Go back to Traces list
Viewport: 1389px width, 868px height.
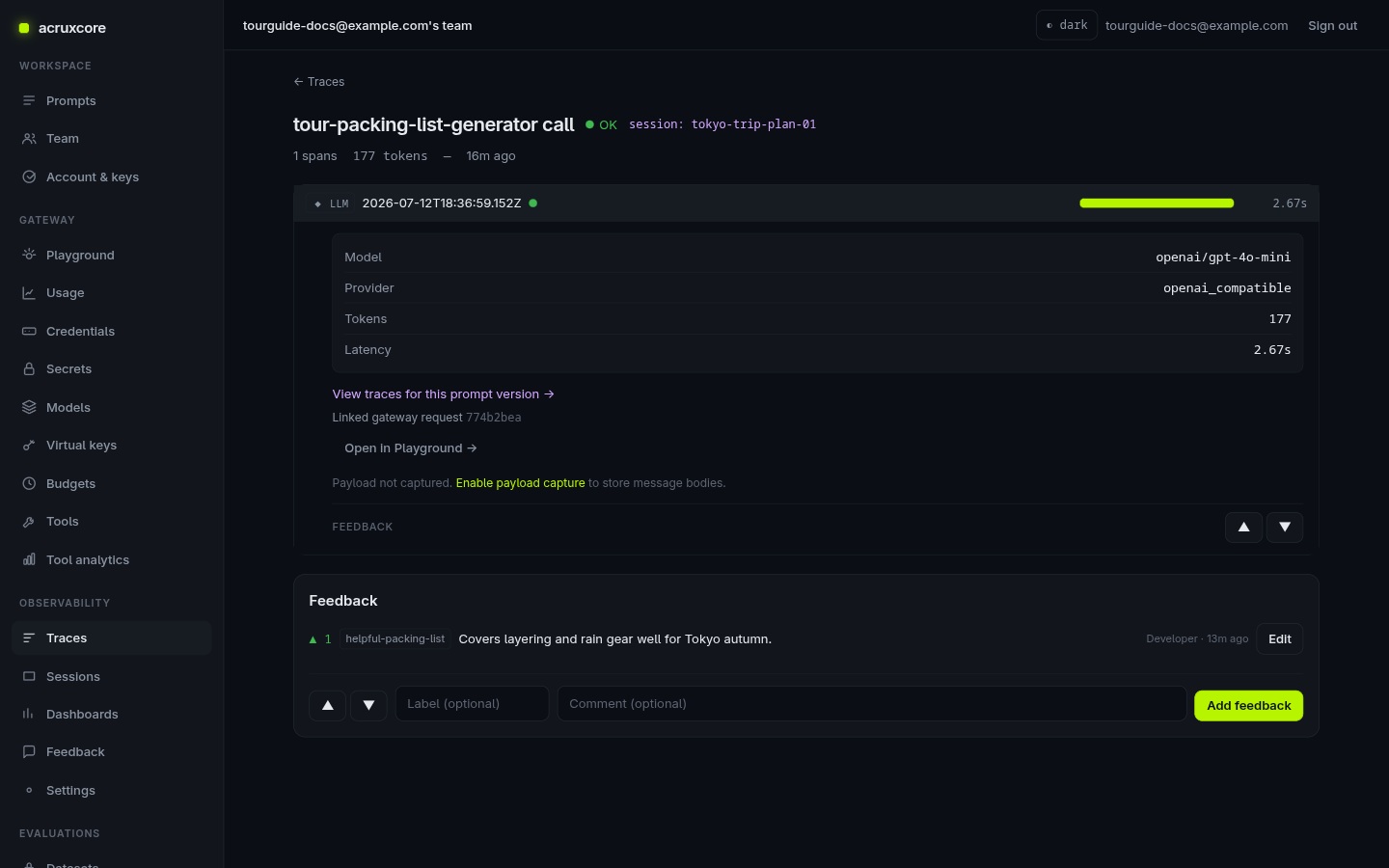(x=319, y=82)
